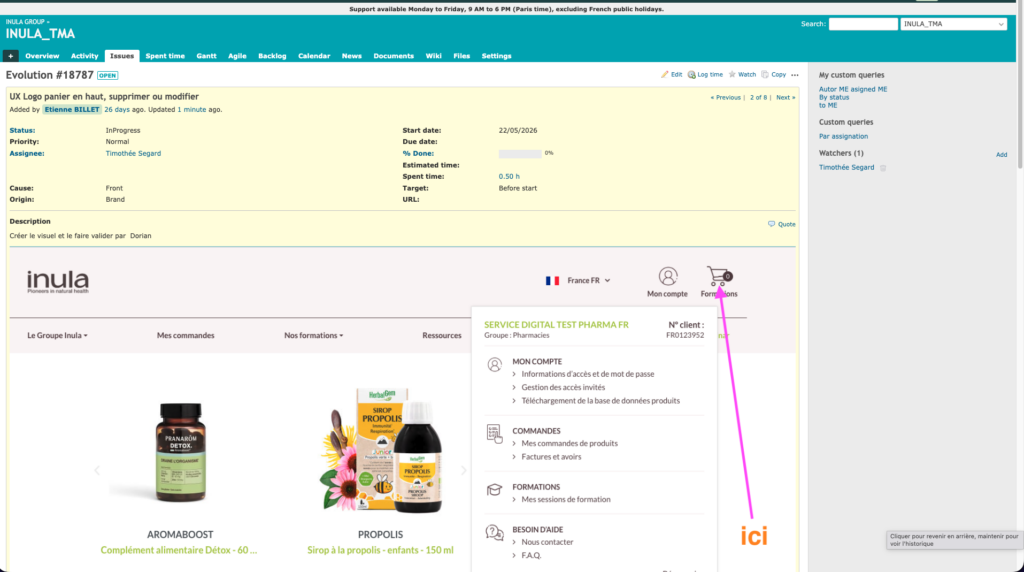1024x572 pixels.
Task: Open the Wiki tab
Action: [x=434, y=56]
